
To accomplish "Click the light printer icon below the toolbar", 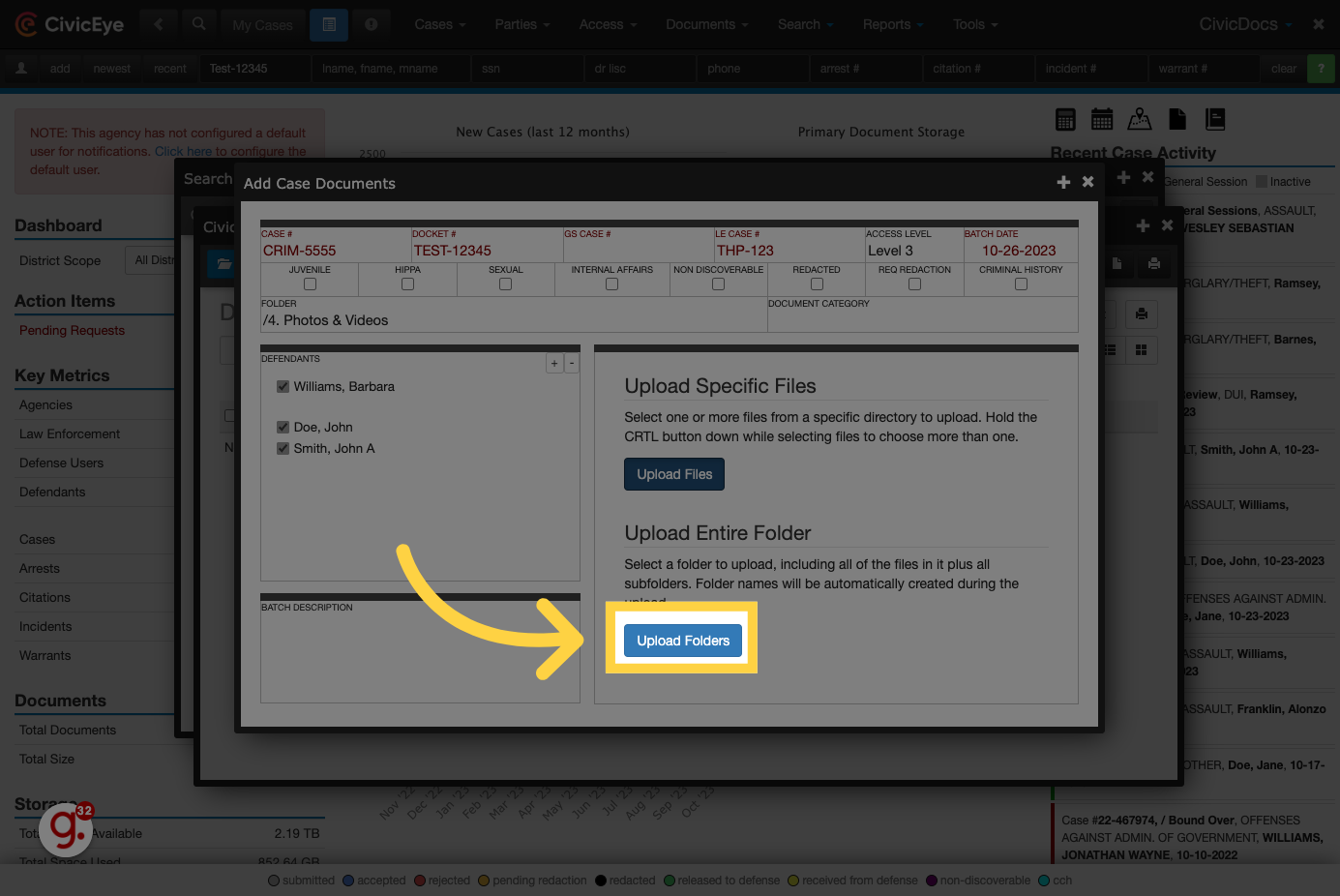I will [1142, 314].
